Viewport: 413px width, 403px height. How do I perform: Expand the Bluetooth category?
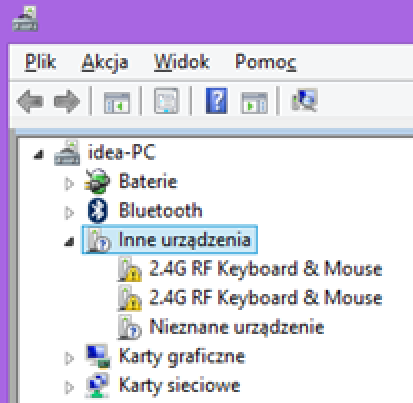(x=69, y=213)
